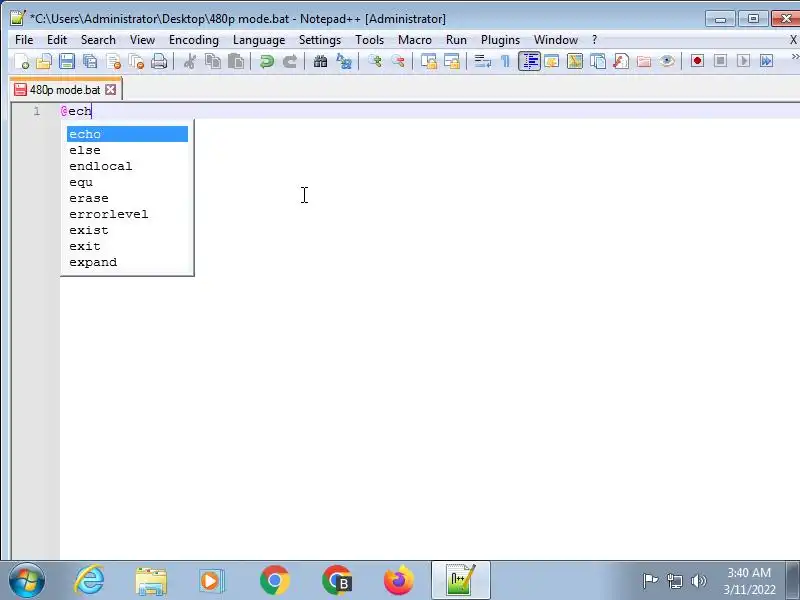Open the Edit menu
This screenshot has height=600, width=800.
(x=57, y=40)
